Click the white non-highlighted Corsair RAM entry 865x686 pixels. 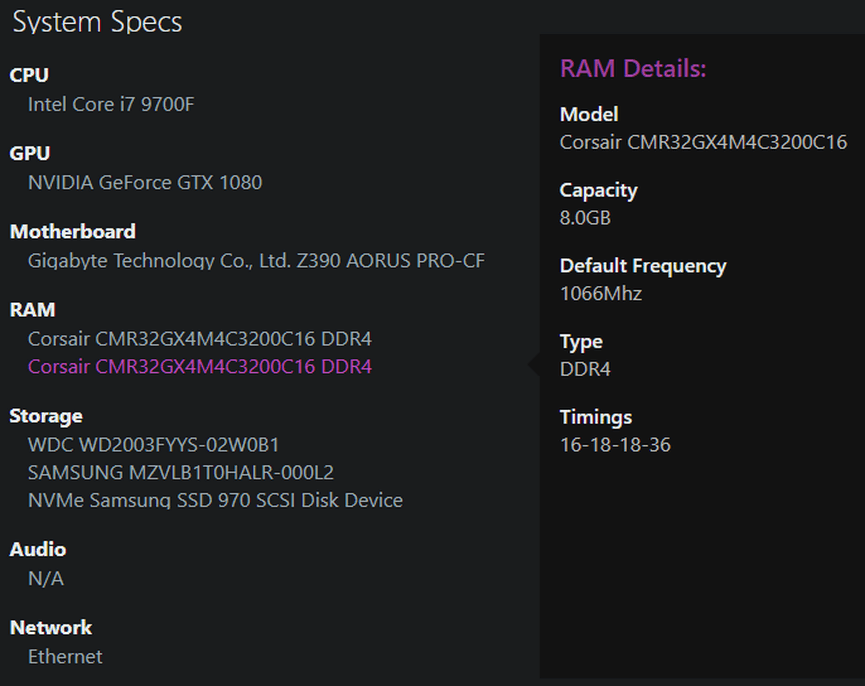200,339
